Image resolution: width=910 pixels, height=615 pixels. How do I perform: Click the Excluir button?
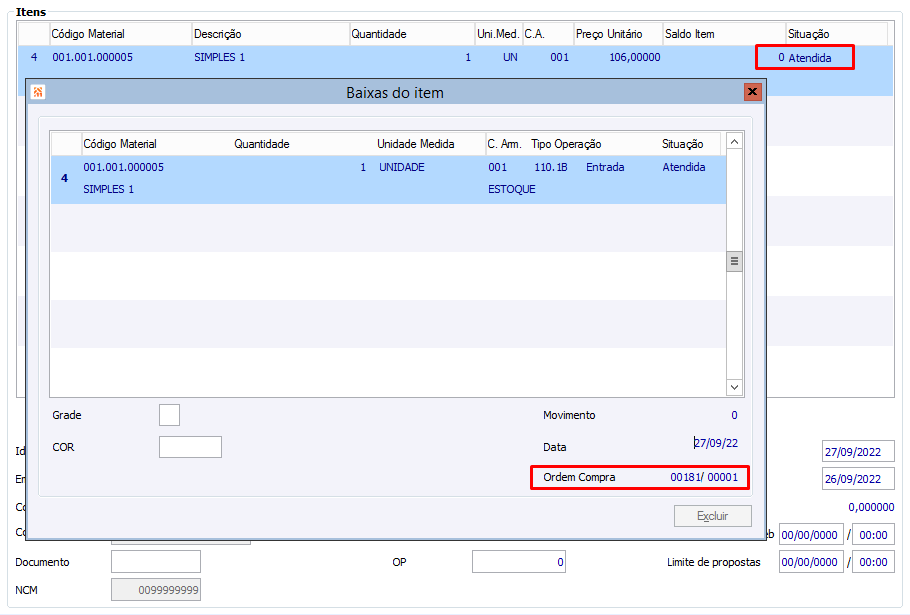[x=712, y=516]
